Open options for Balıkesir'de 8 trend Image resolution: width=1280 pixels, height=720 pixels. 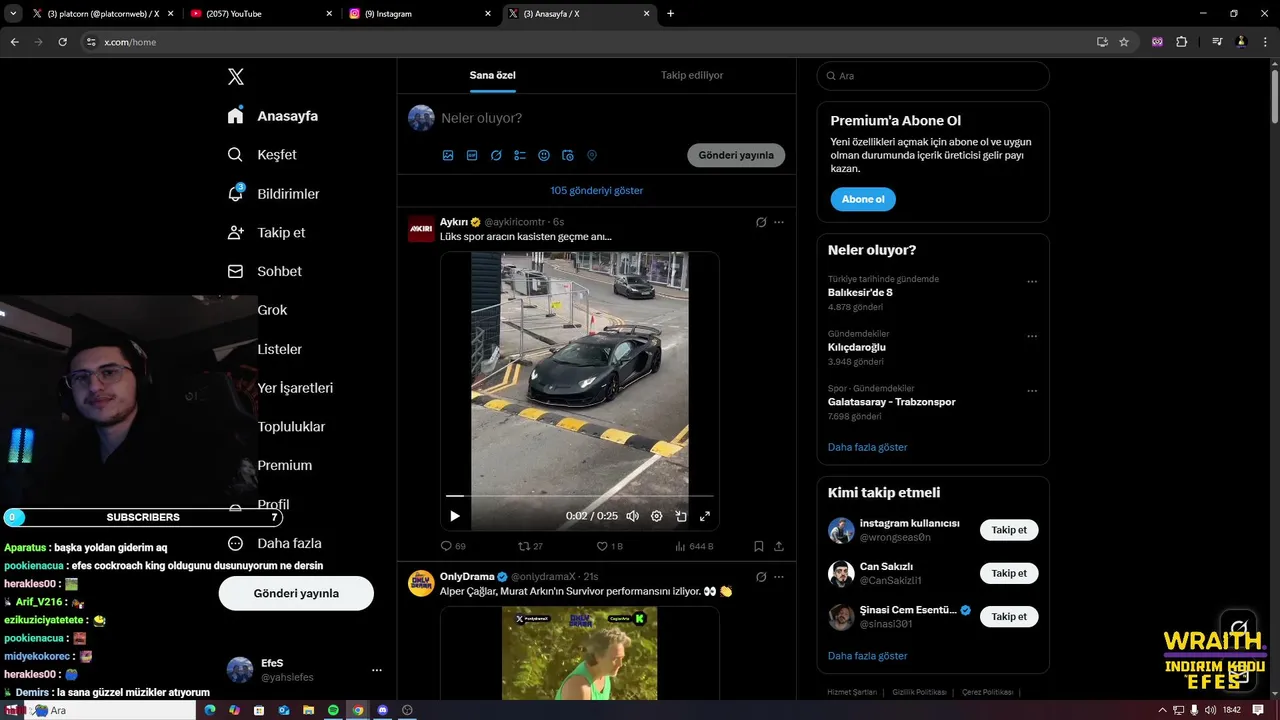tap(1032, 282)
